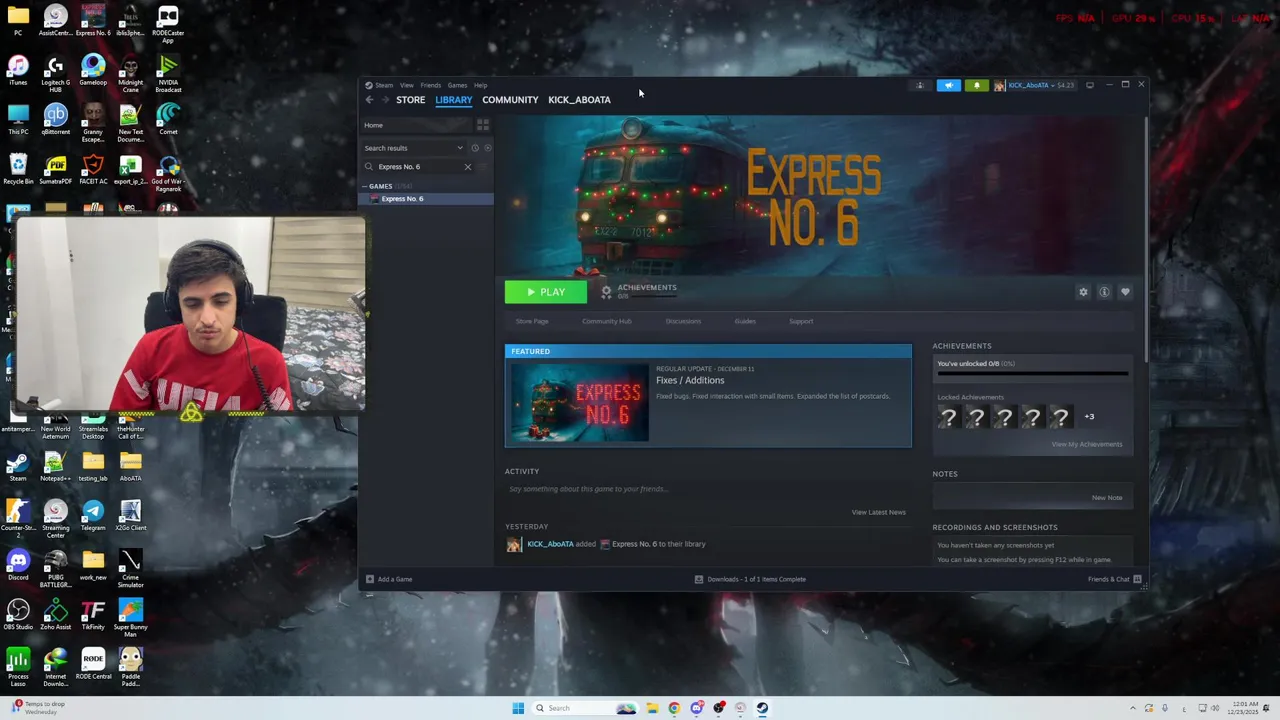The image size is (1280, 720).
Task: Open Discussions link
Action: (x=683, y=321)
